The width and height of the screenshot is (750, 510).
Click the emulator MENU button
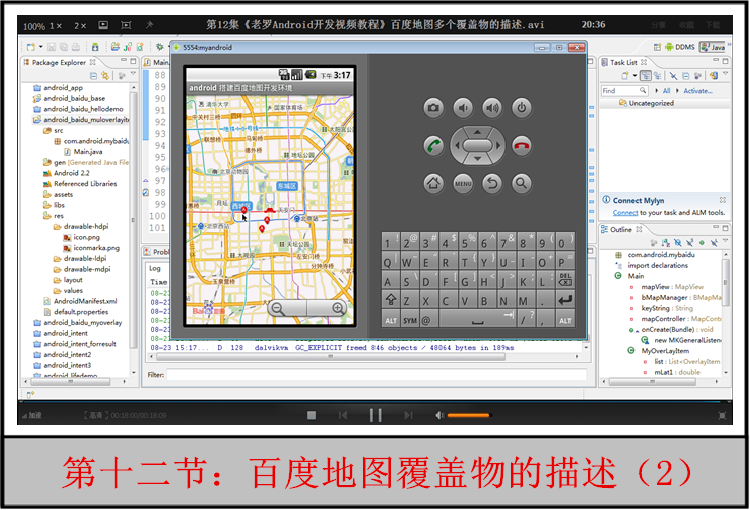463,183
